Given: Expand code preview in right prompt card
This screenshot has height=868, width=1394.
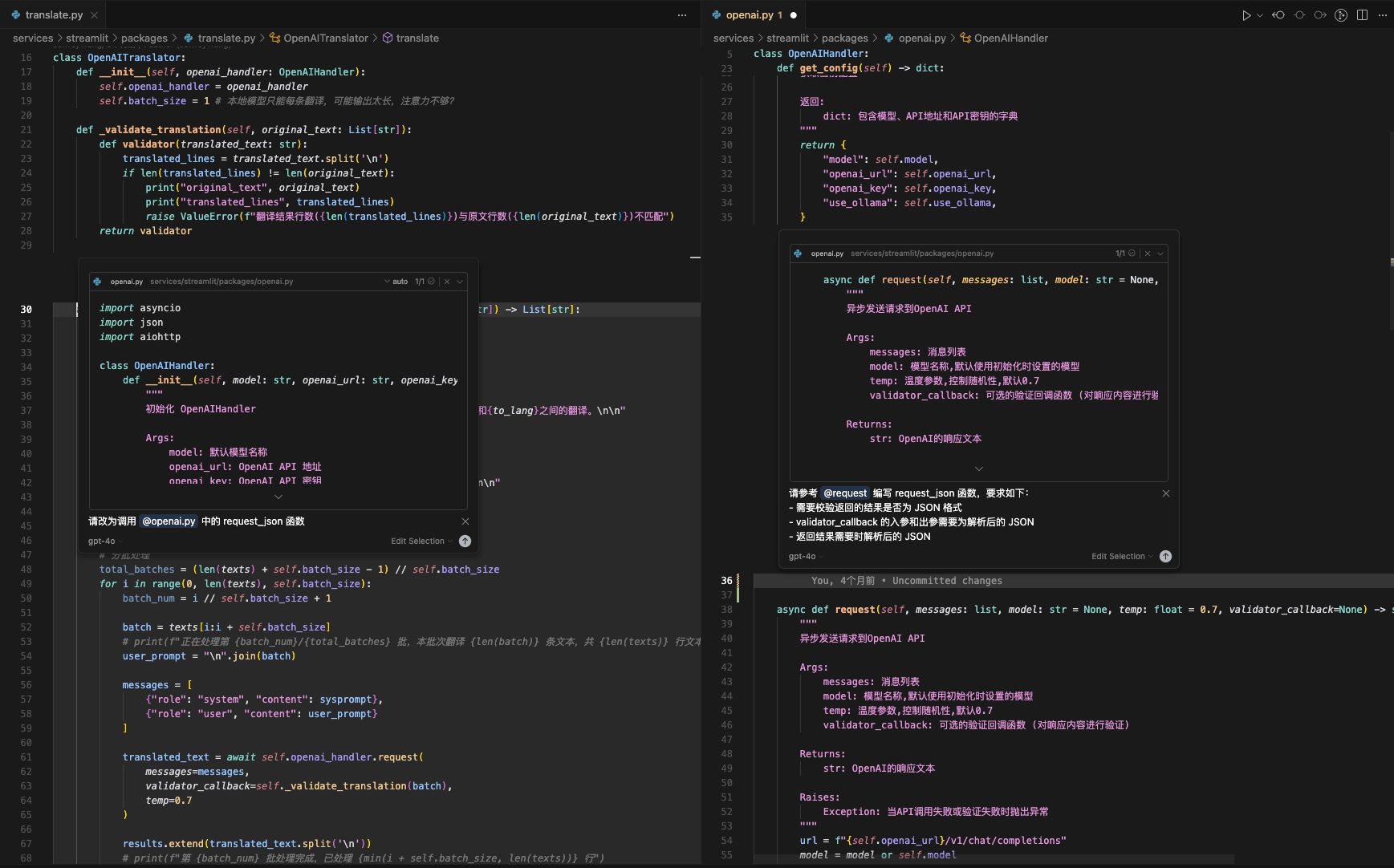Looking at the screenshot, I should click(x=979, y=468).
